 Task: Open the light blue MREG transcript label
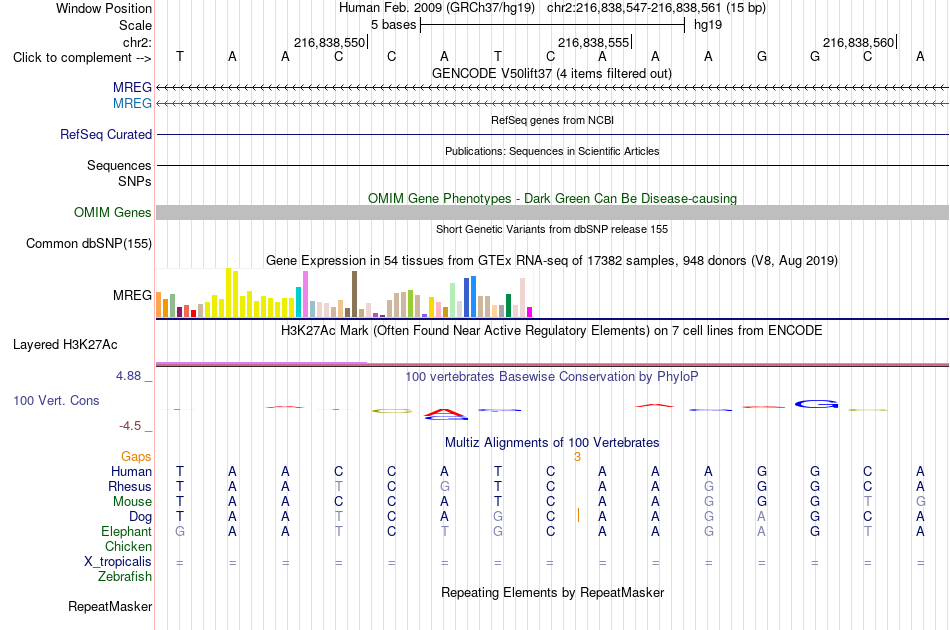132,104
